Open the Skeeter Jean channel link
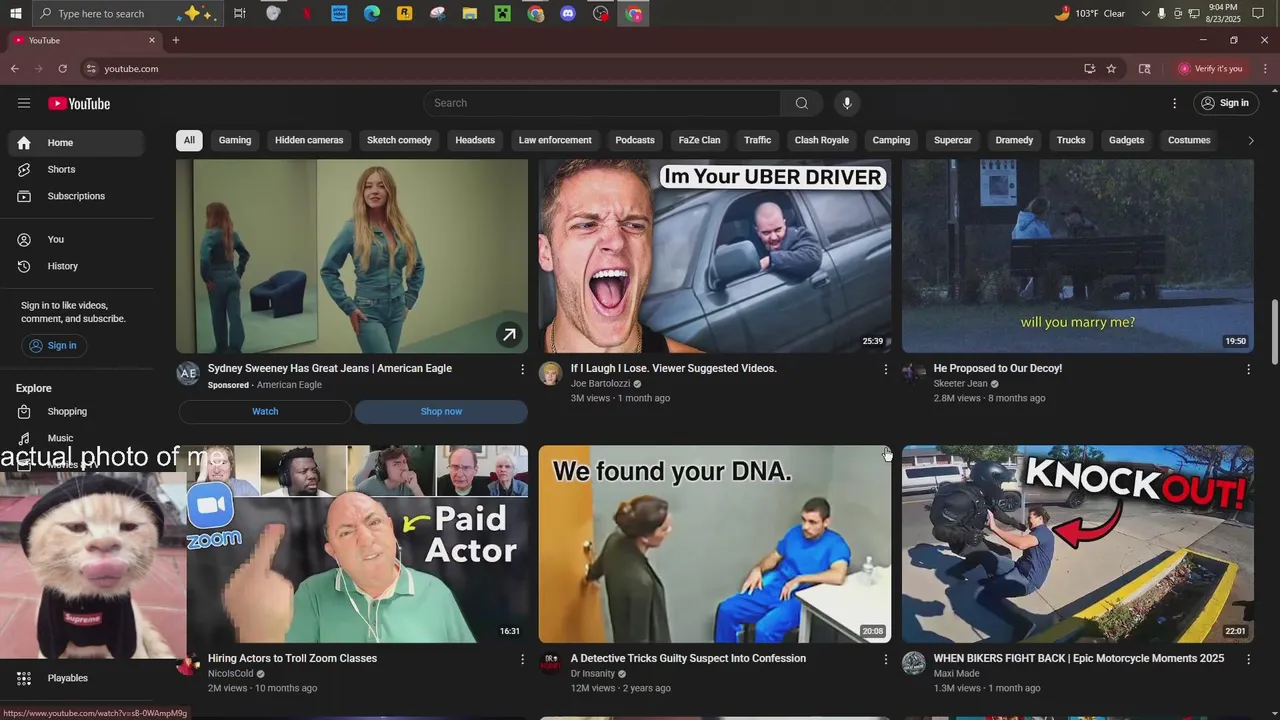This screenshot has width=1280, height=720. pyautogui.click(x=960, y=384)
